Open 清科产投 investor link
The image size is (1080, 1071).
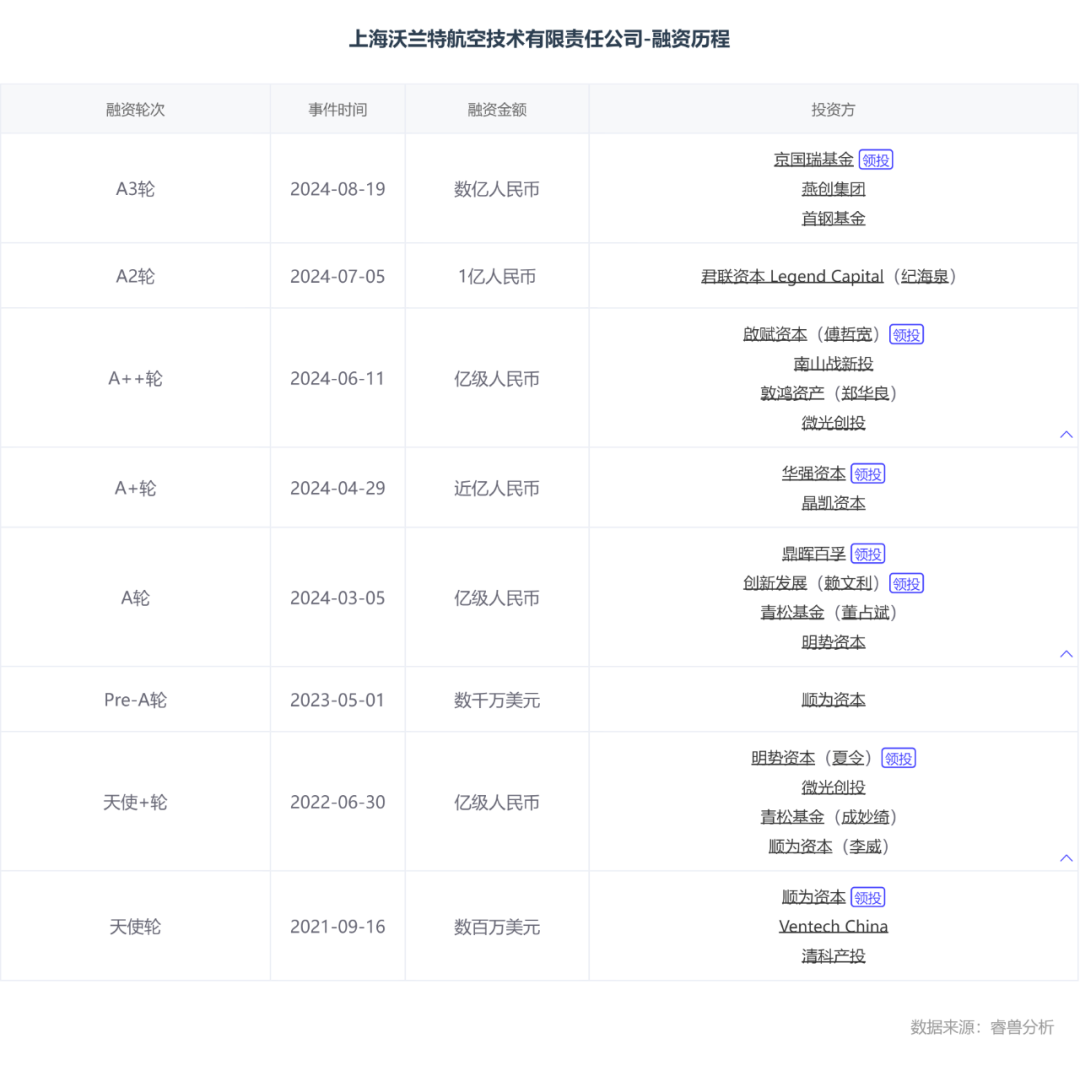click(x=833, y=956)
